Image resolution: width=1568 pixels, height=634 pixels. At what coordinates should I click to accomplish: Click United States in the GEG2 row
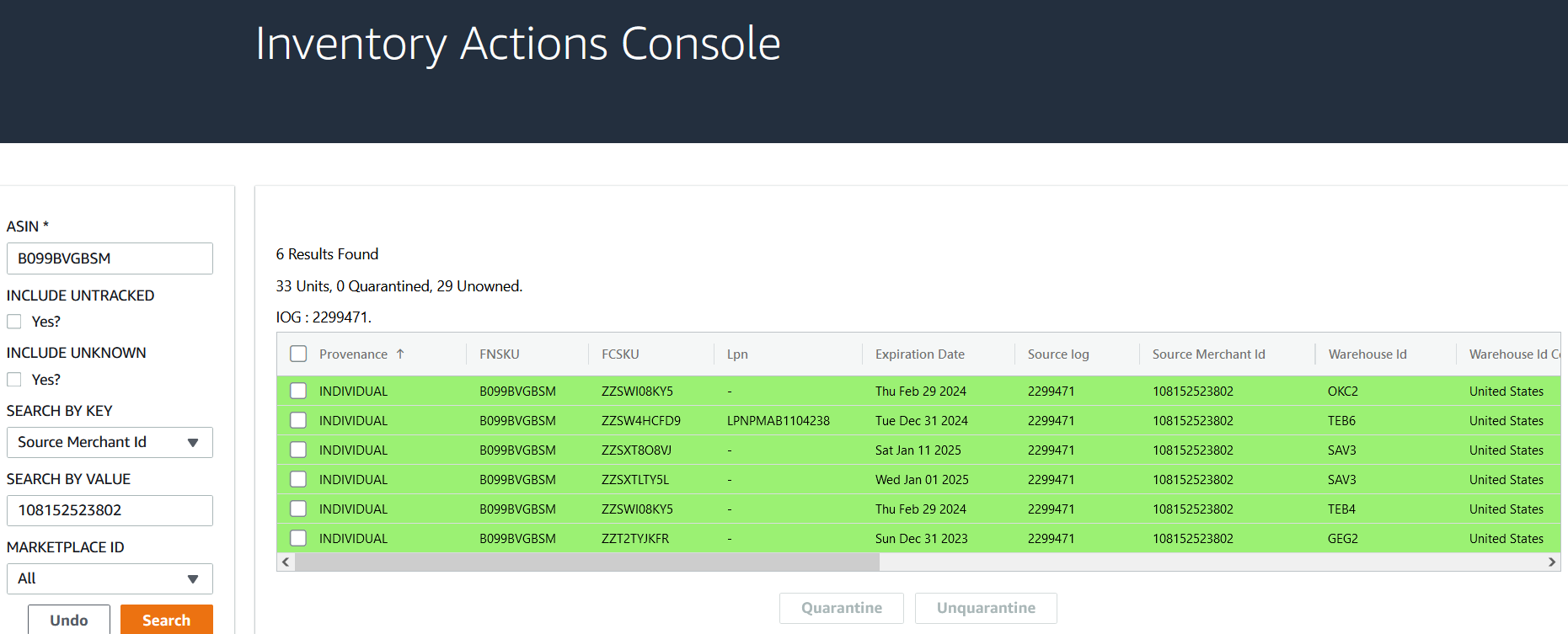coord(1506,539)
